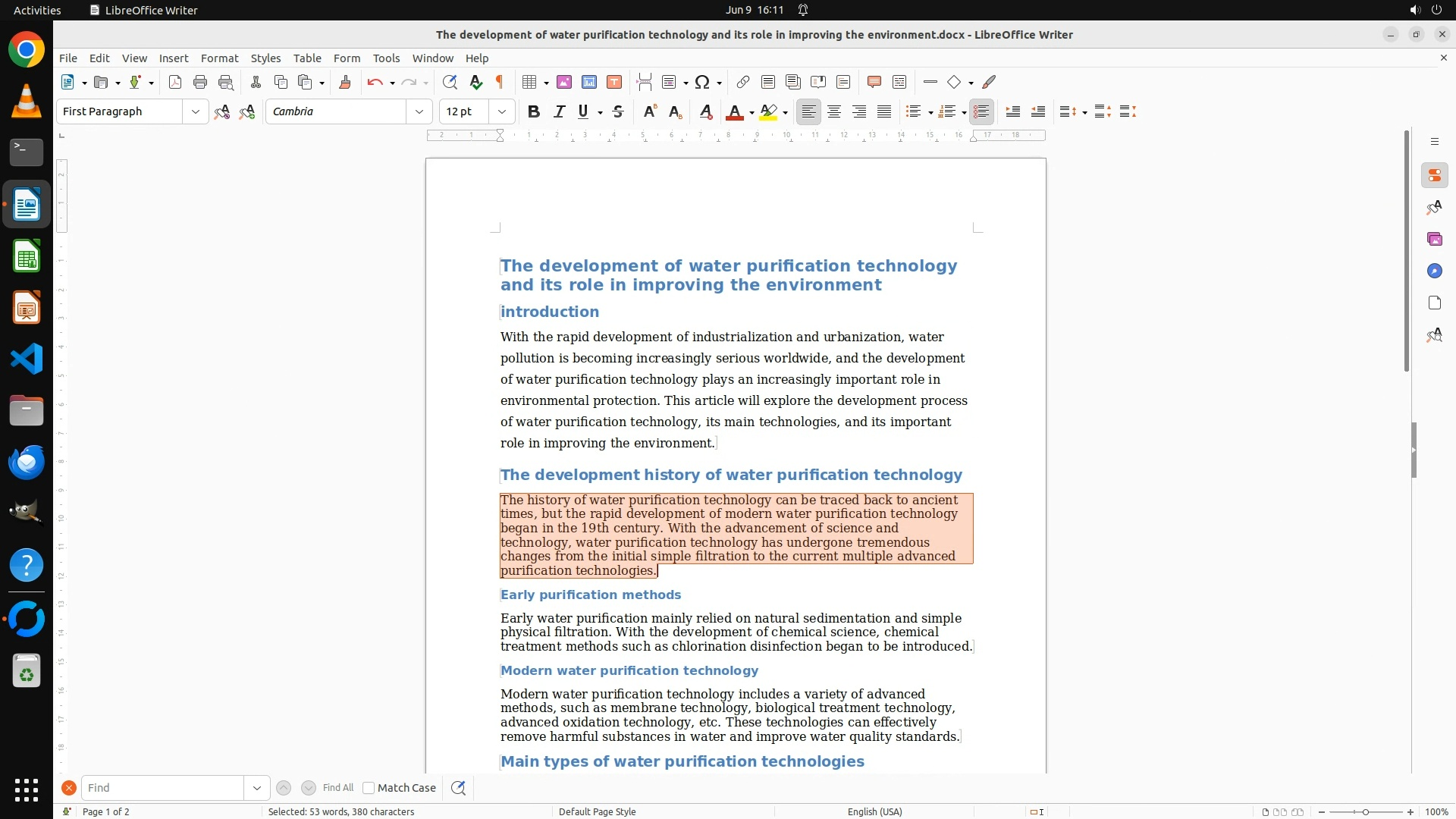Open the font size dropdown
The image size is (1456, 819).
tap(501, 111)
